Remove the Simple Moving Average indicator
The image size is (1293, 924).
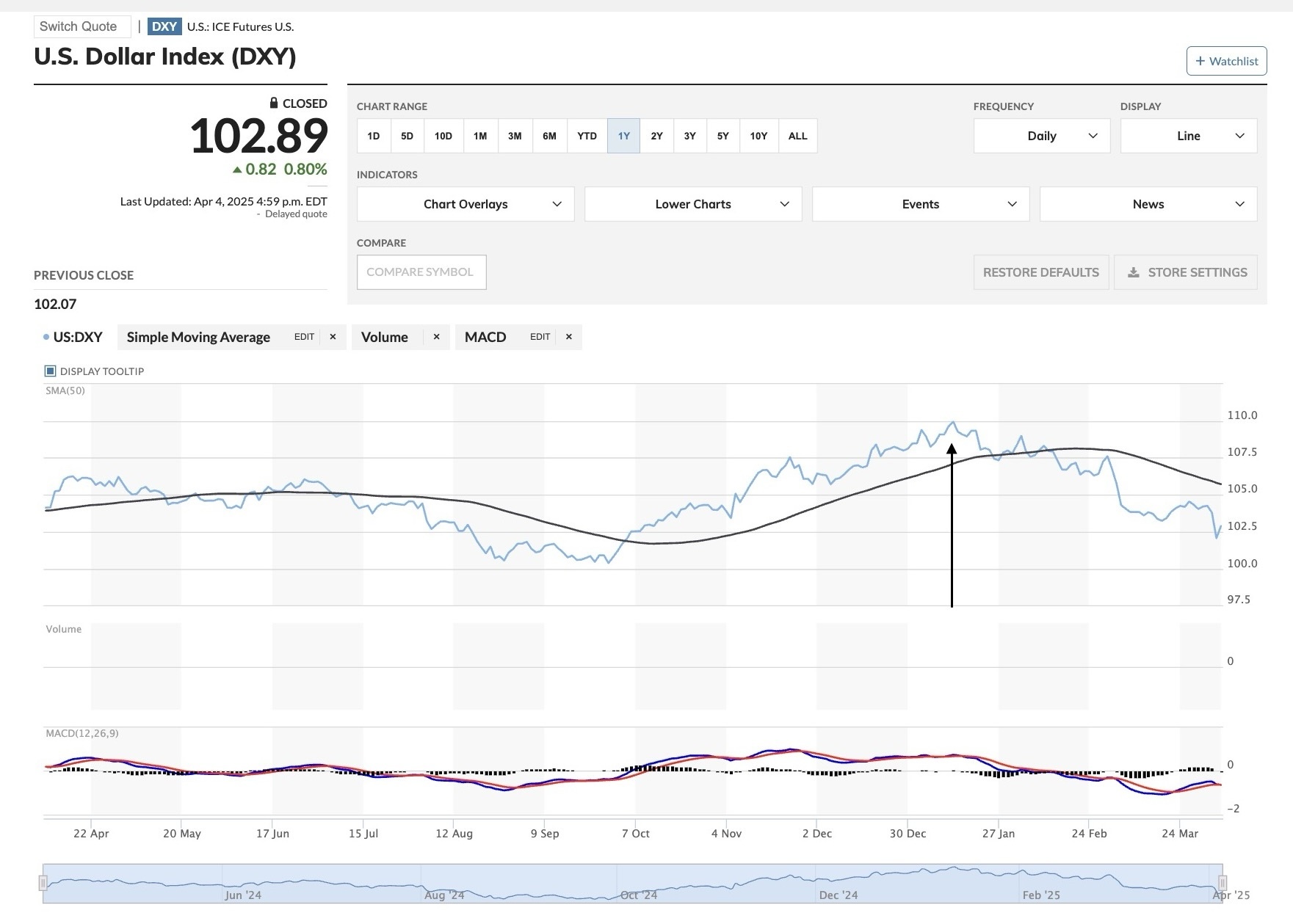[333, 337]
